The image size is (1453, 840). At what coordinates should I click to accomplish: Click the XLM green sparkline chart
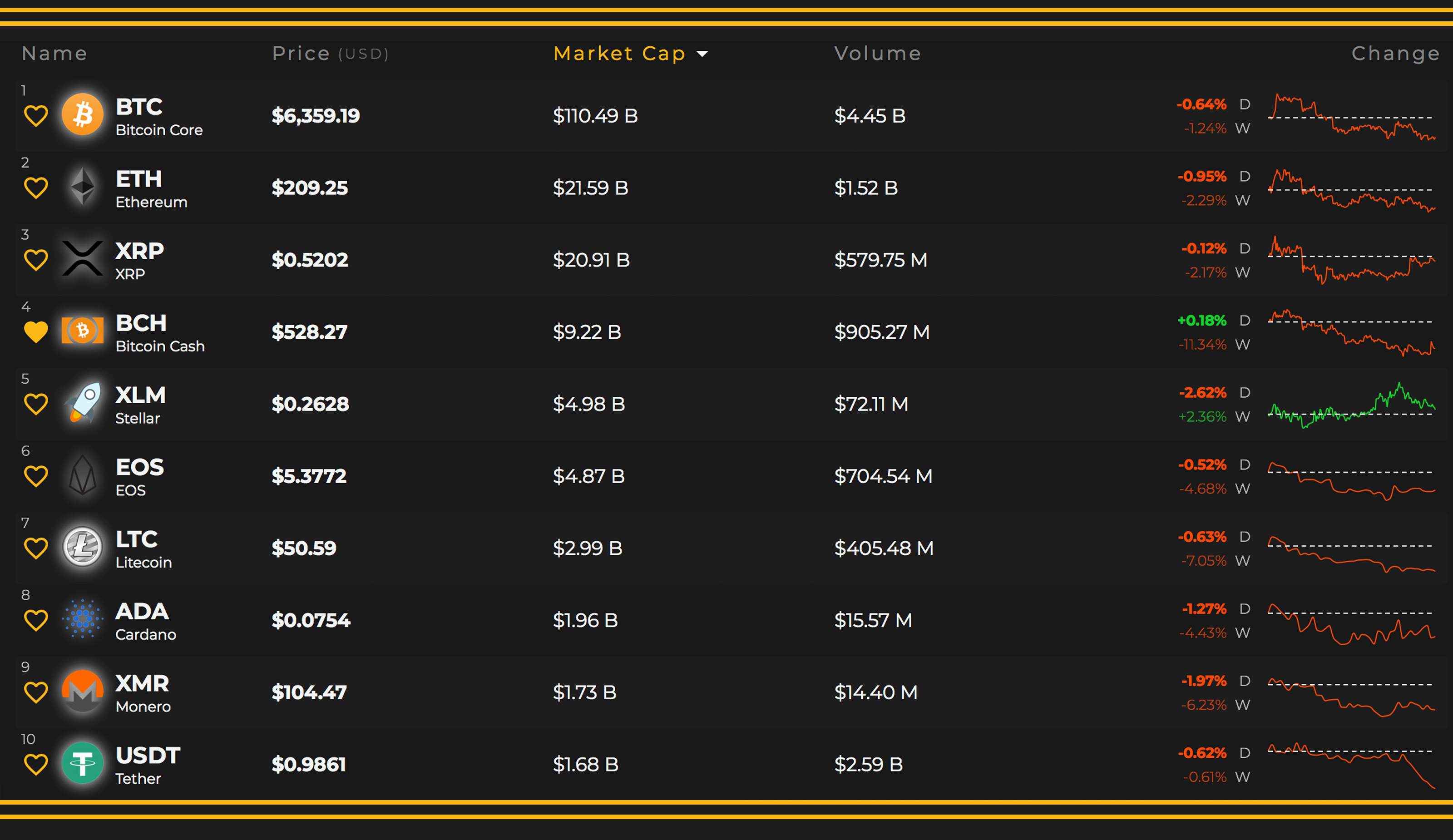(x=1351, y=405)
